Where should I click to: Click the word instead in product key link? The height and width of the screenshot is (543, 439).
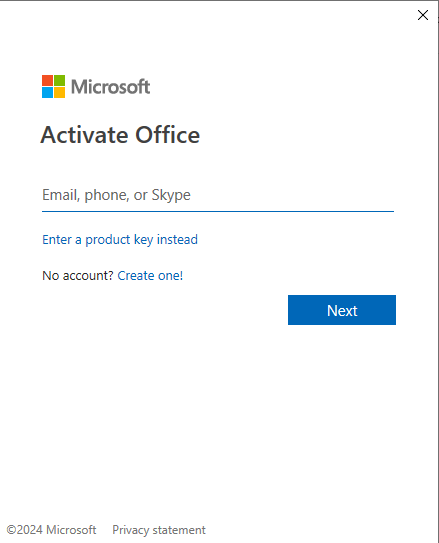coord(177,239)
